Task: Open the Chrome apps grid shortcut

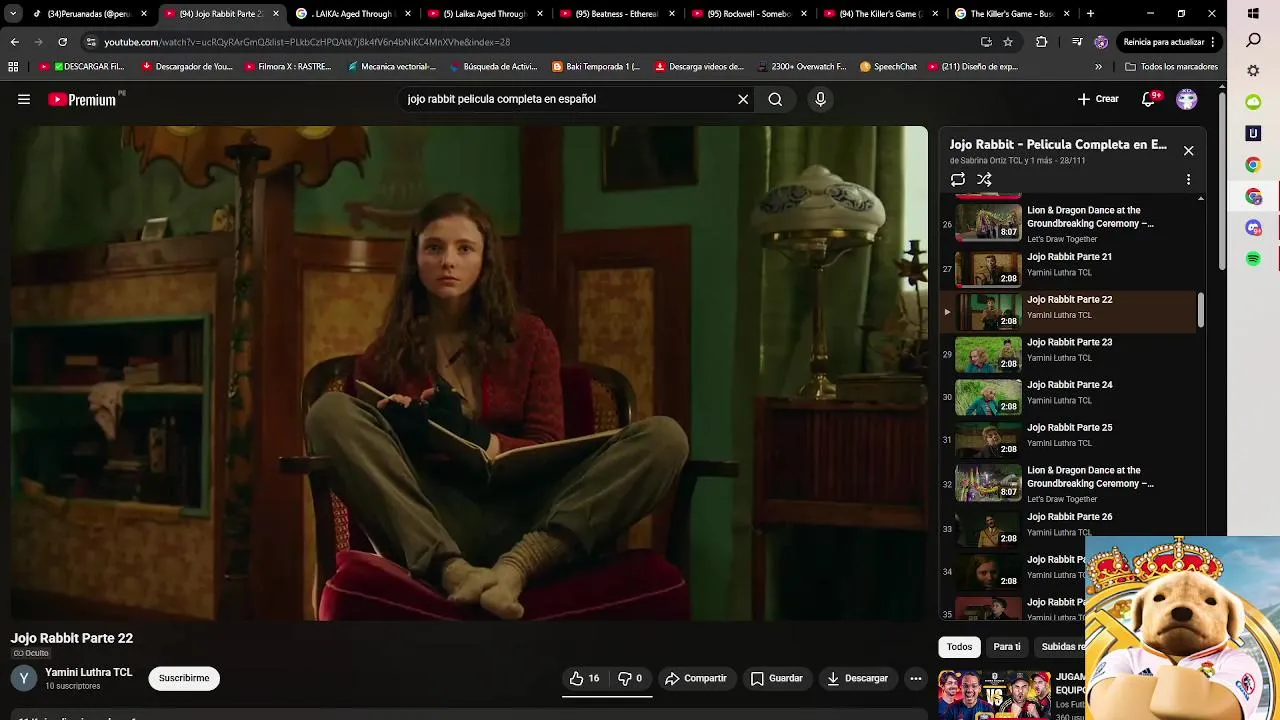Action: 13,67
